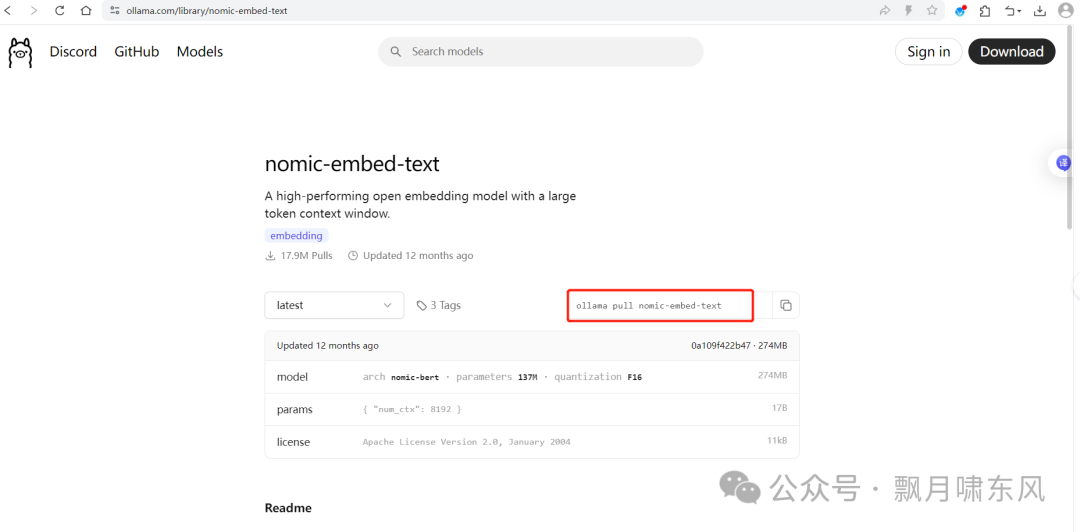Click the Sign in button
The image size is (1080, 532).
tap(928, 52)
